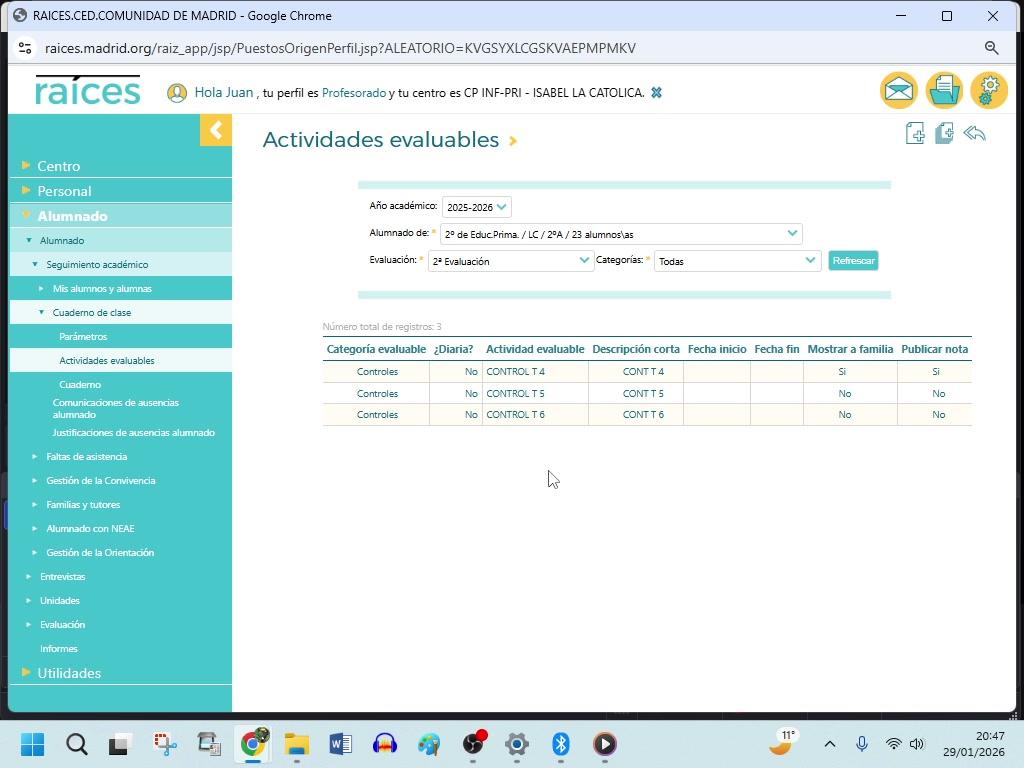Sort by Categoría evaluable column header

click(x=376, y=349)
